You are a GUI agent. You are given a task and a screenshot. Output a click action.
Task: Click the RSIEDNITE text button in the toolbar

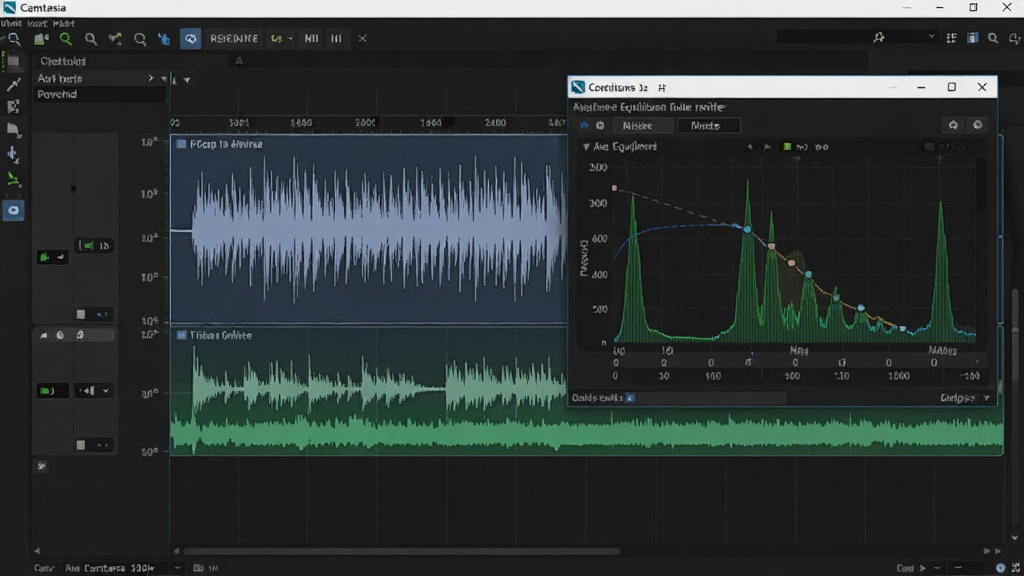234,39
